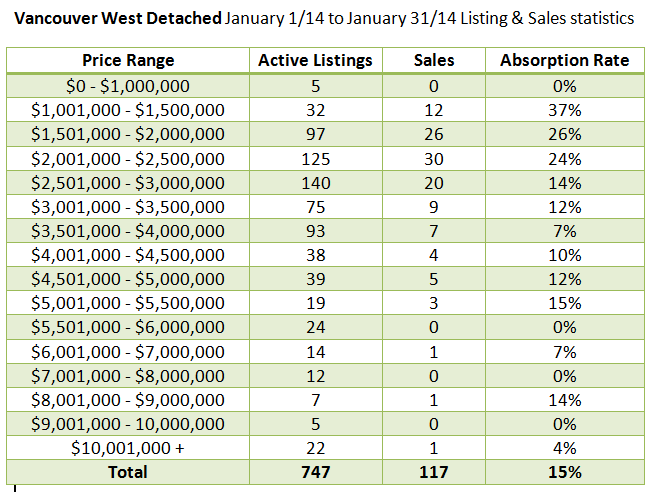
Task: Click the 'Active Listings' column header
Action: coord(316,61)
